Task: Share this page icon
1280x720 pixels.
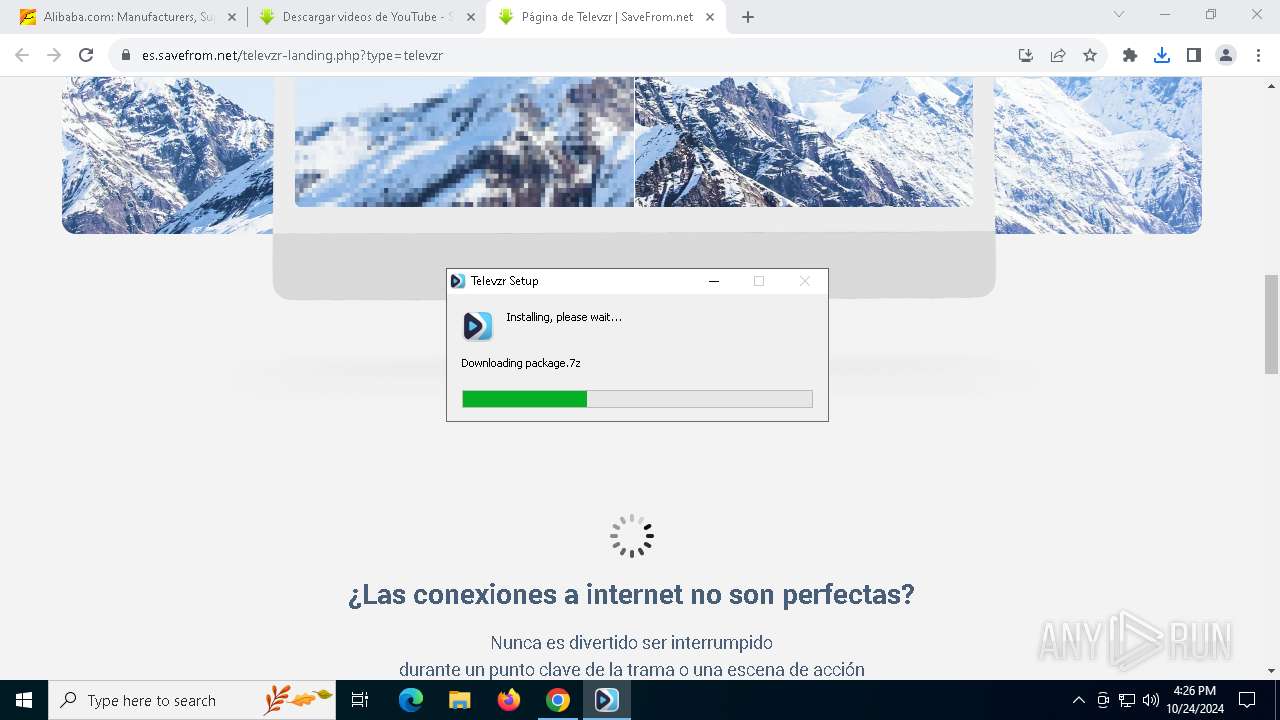Action: point(1058,55)
